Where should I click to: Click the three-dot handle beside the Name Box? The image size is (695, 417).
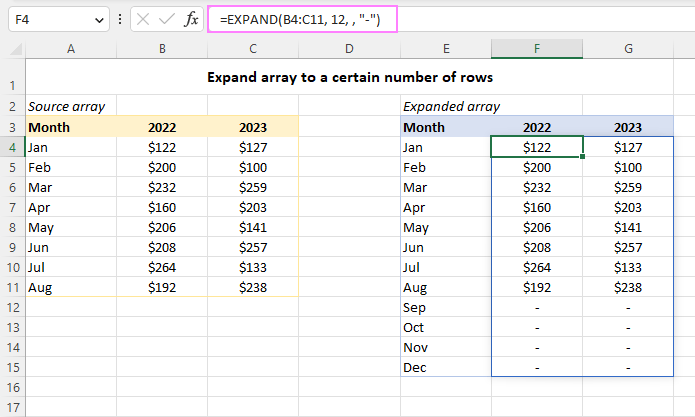point(120,19)
